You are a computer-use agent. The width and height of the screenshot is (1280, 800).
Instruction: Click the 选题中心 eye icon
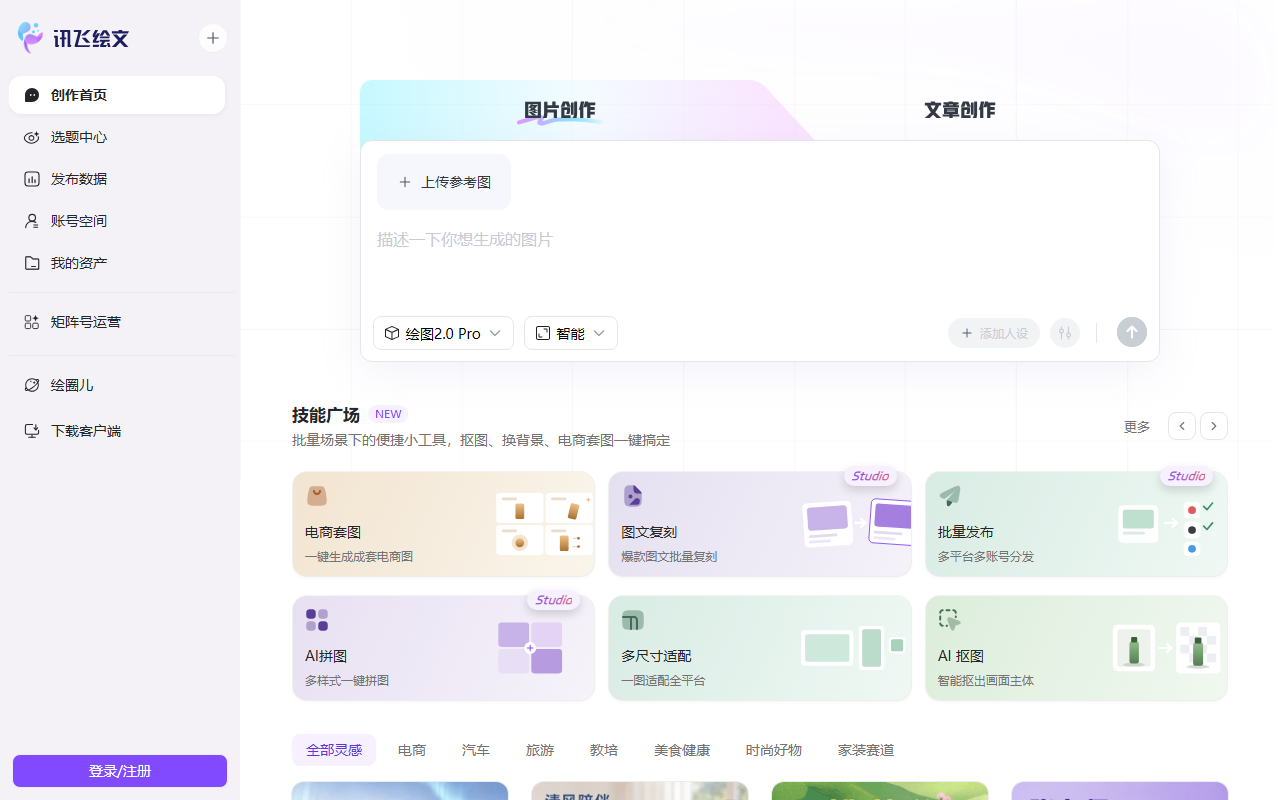tap(32, 137)
